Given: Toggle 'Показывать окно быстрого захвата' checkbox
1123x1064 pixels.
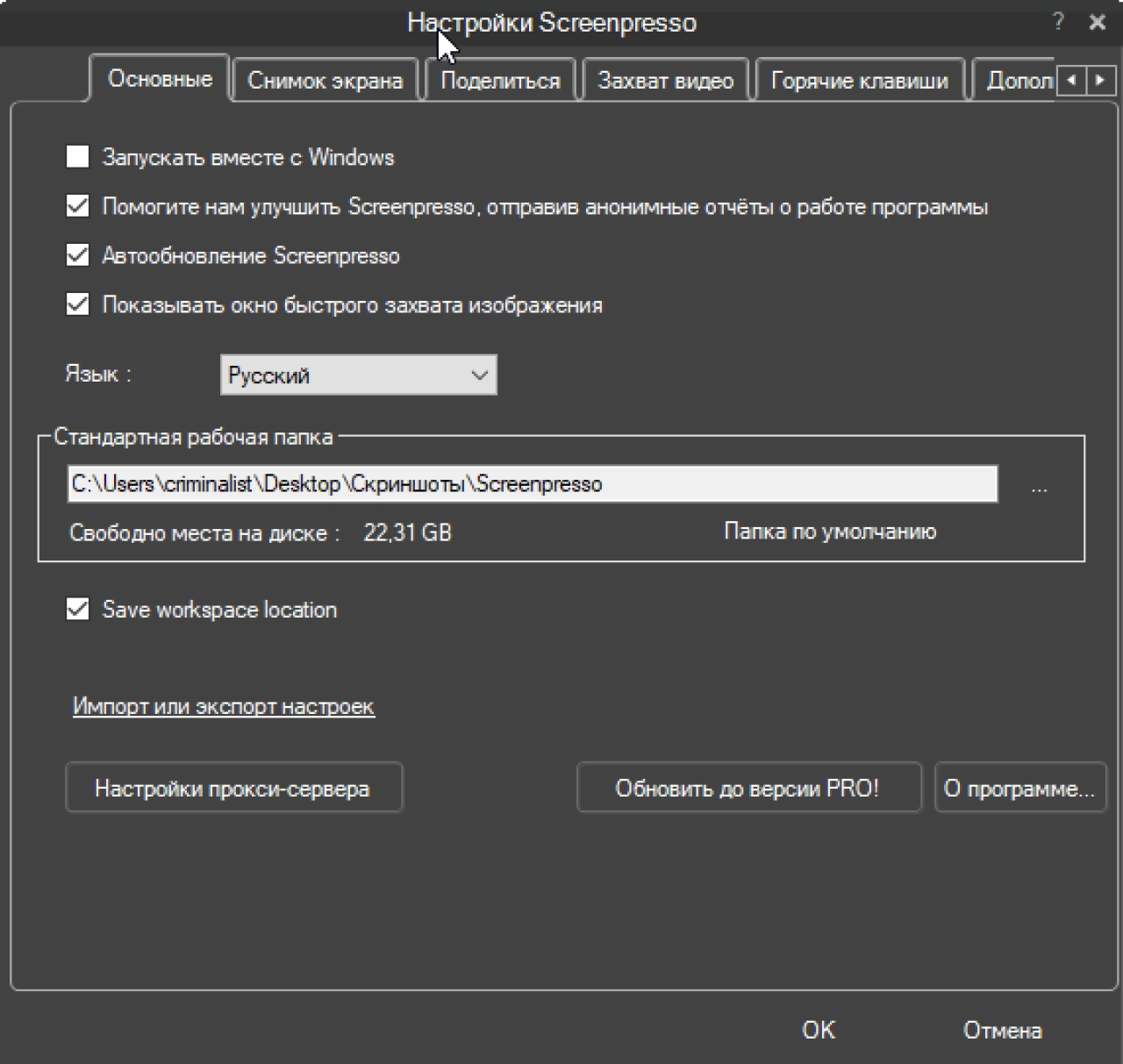Looking at the screenshot, I should click(78, 304).
